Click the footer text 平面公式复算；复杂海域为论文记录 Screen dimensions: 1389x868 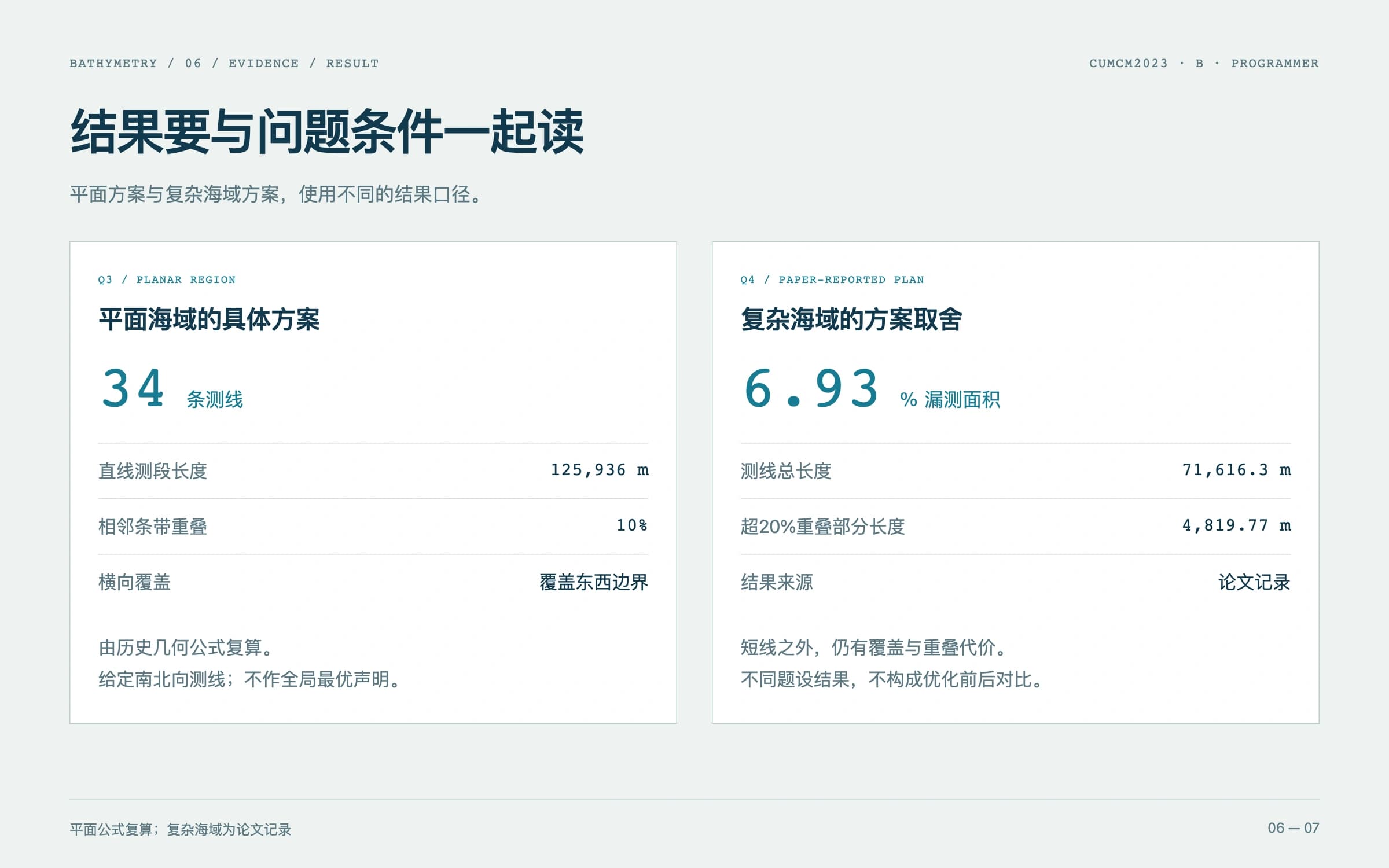tap(181, 830)
